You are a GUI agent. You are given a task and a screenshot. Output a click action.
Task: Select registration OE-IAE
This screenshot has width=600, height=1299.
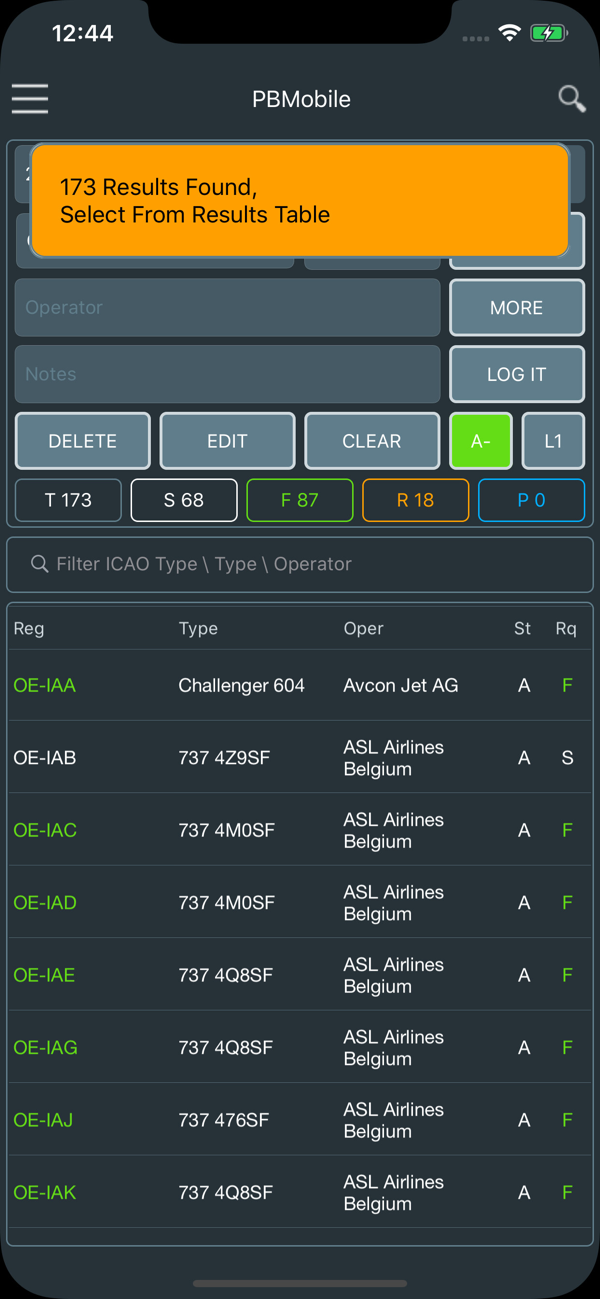click(x=44, y=975)
